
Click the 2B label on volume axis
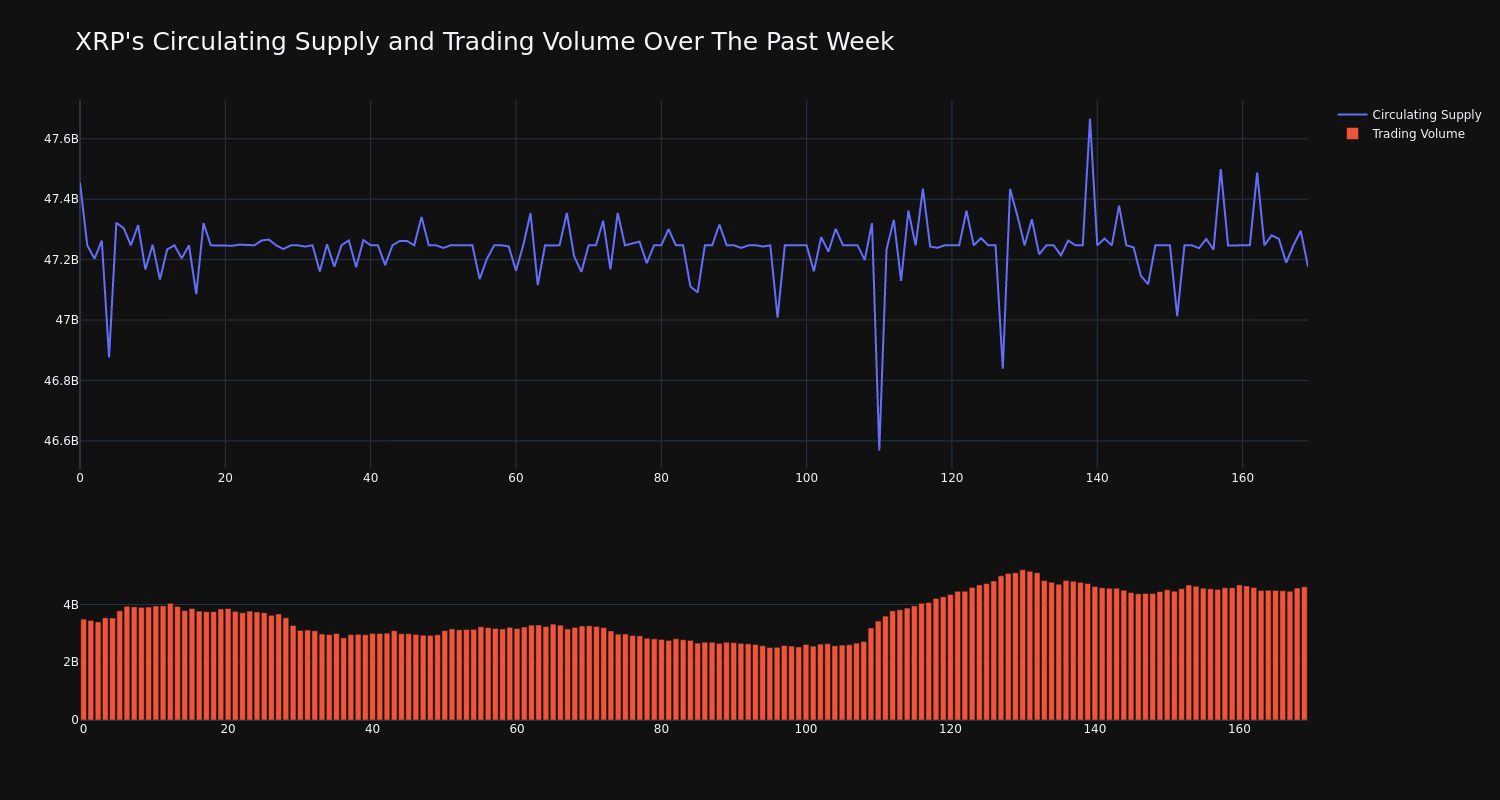tap(71, 662)
